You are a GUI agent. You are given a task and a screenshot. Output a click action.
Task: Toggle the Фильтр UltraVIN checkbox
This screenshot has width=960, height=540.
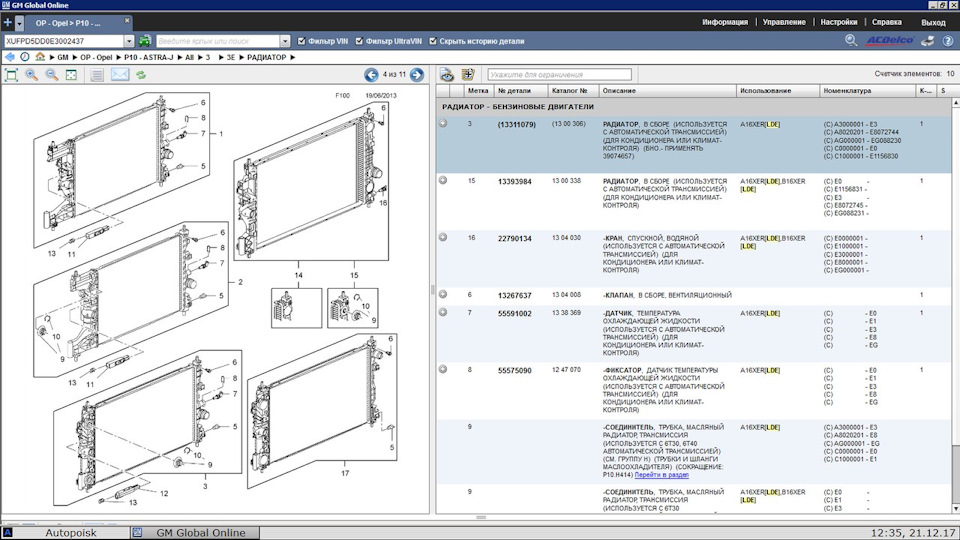click(359, 41)
